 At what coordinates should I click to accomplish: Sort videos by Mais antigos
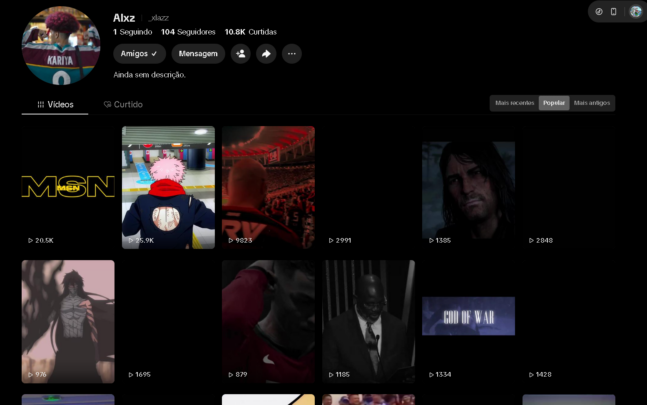(592, 103)
